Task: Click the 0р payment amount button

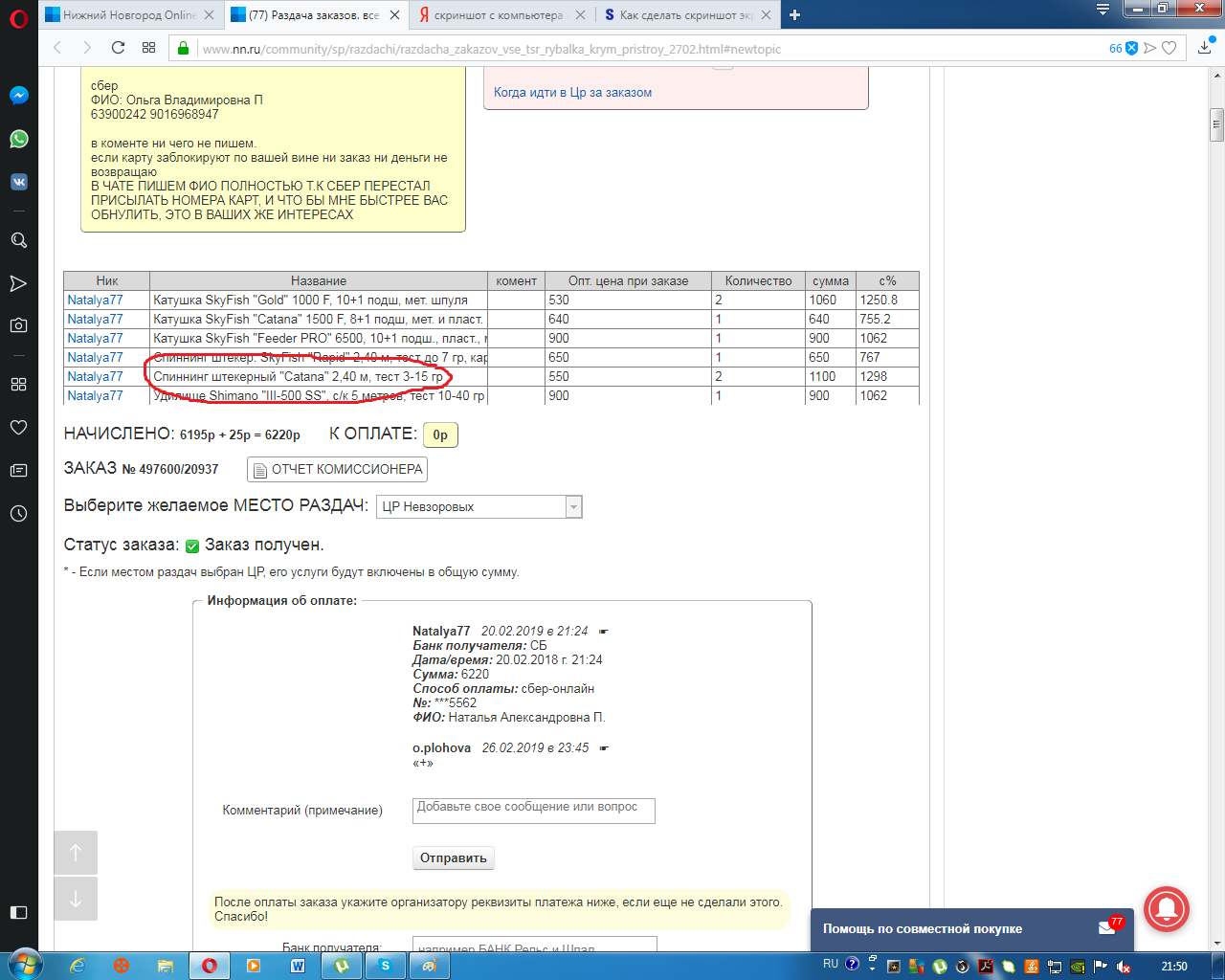Action: tap(440, 434)
